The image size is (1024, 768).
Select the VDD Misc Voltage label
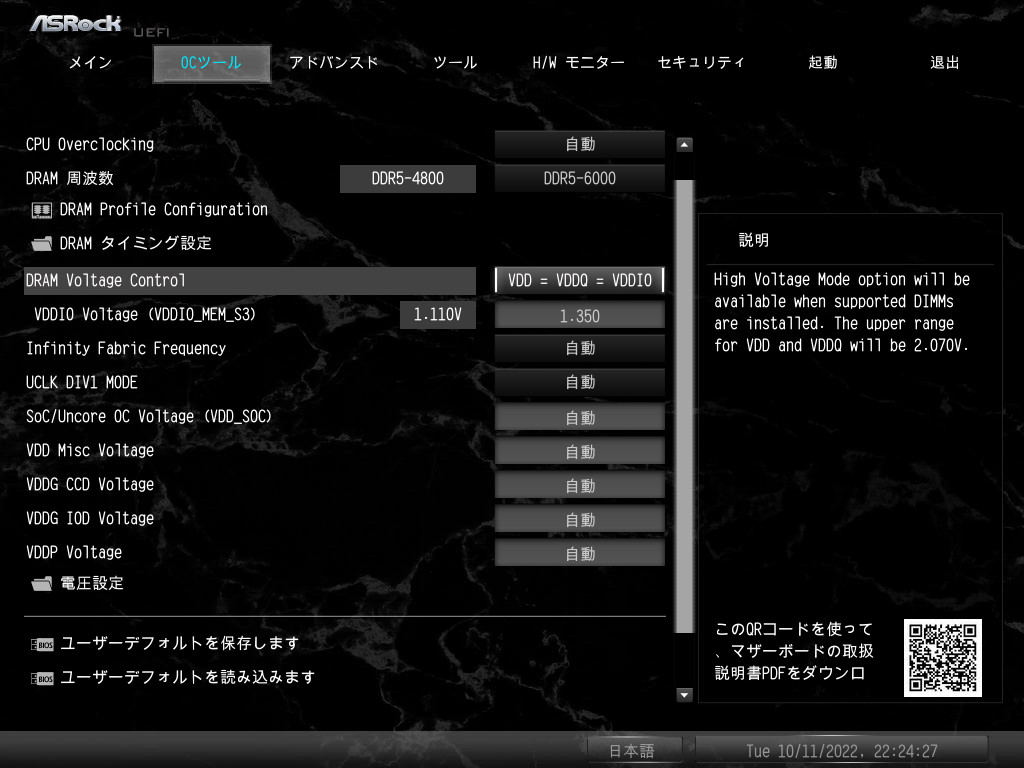(x=90, y=451)
